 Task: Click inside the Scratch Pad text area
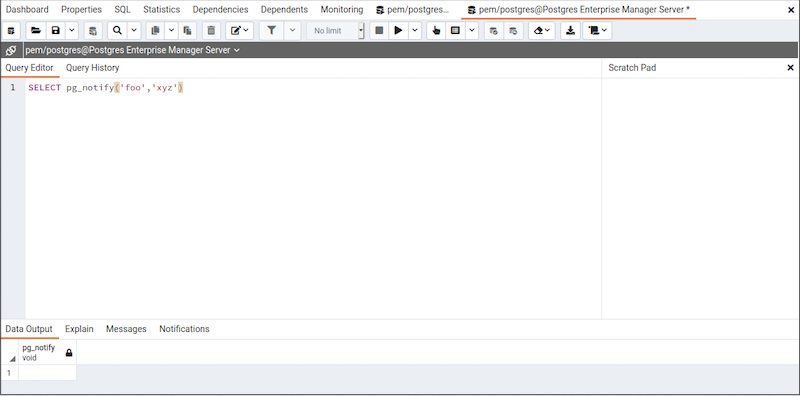[x=701, y=198]
